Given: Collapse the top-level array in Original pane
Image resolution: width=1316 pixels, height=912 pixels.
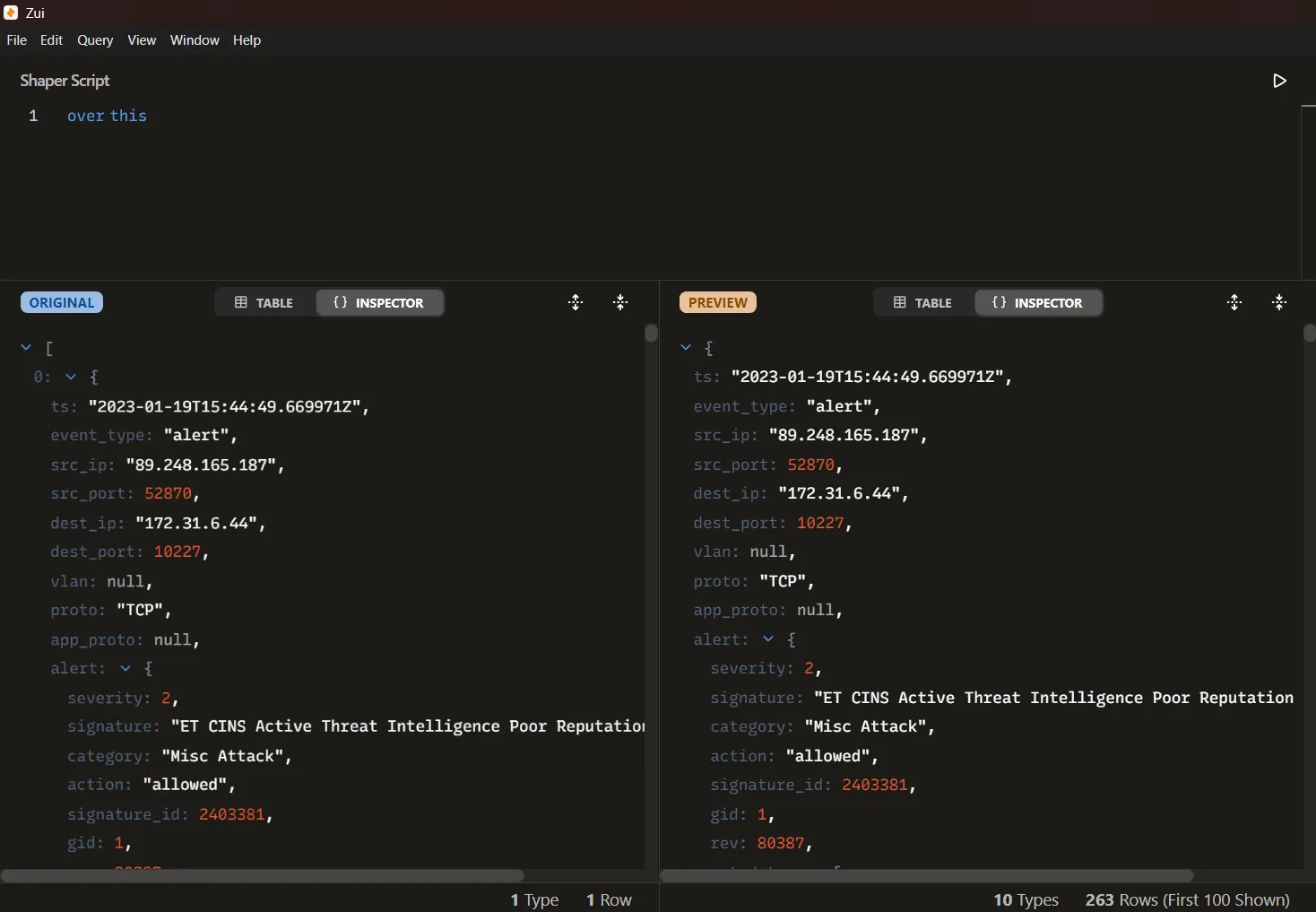Looking at the screenshot, I should click(x=26, y=348).
